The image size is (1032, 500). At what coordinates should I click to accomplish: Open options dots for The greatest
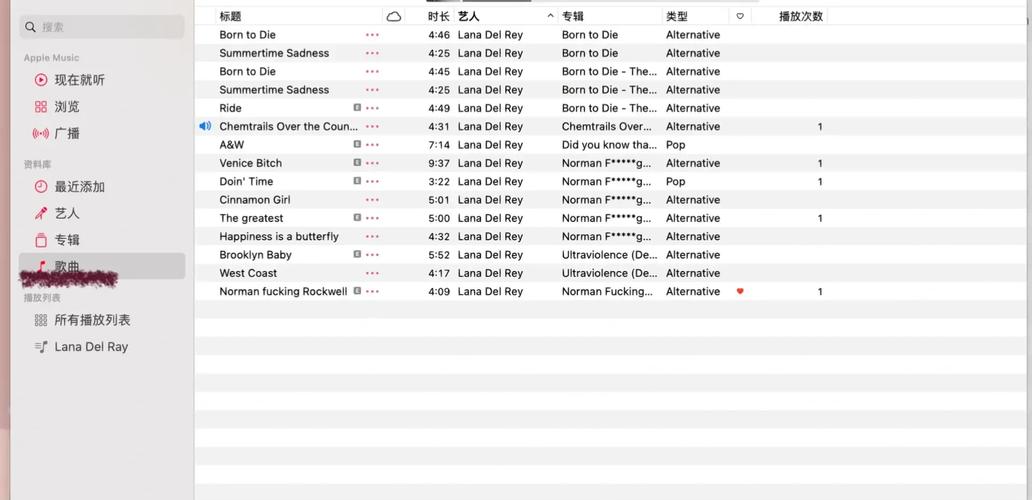(373, 219)
